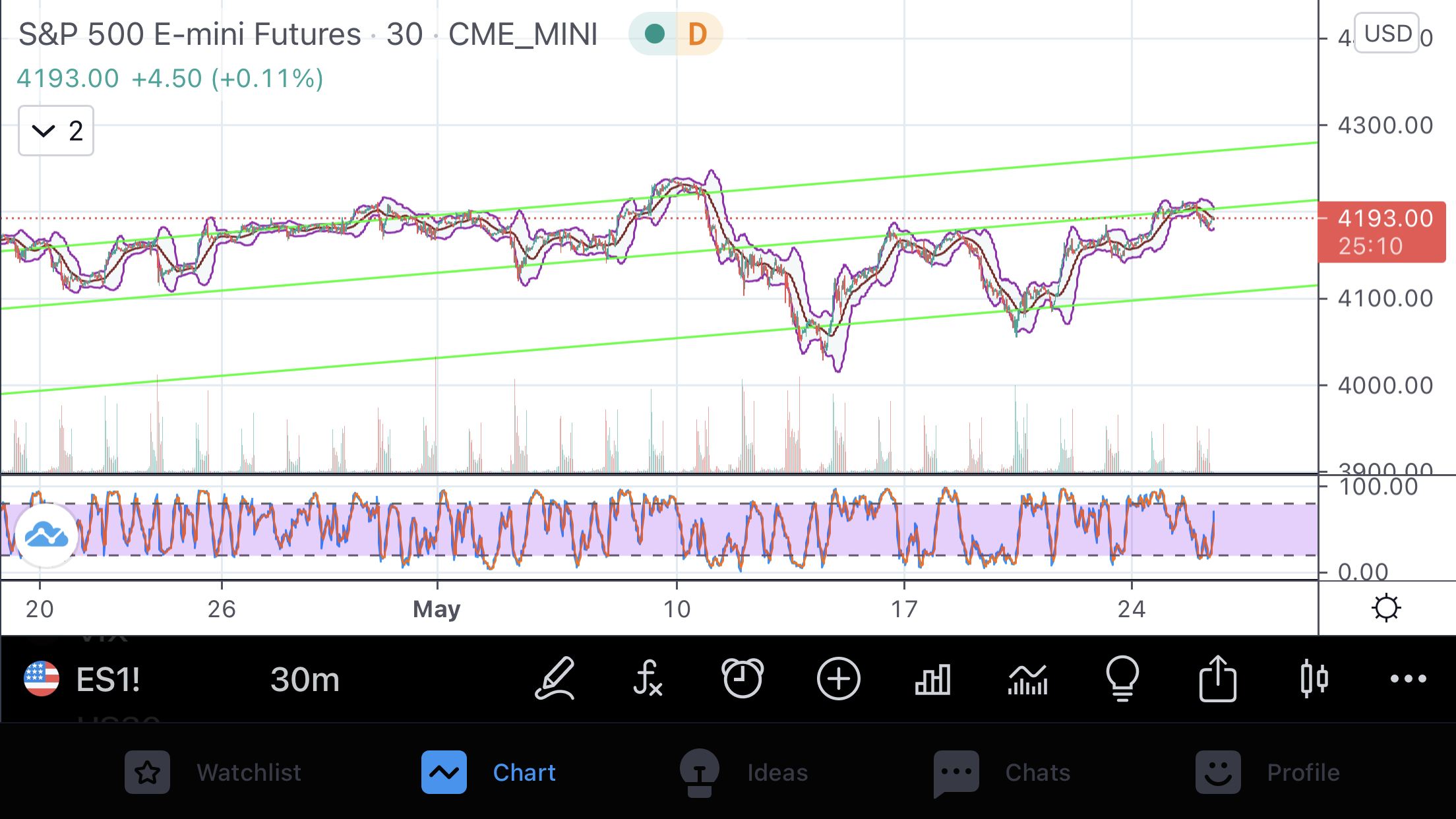
Task: Open the USD currency selector
Action: pyautogui.click(x=1387, y=33)
